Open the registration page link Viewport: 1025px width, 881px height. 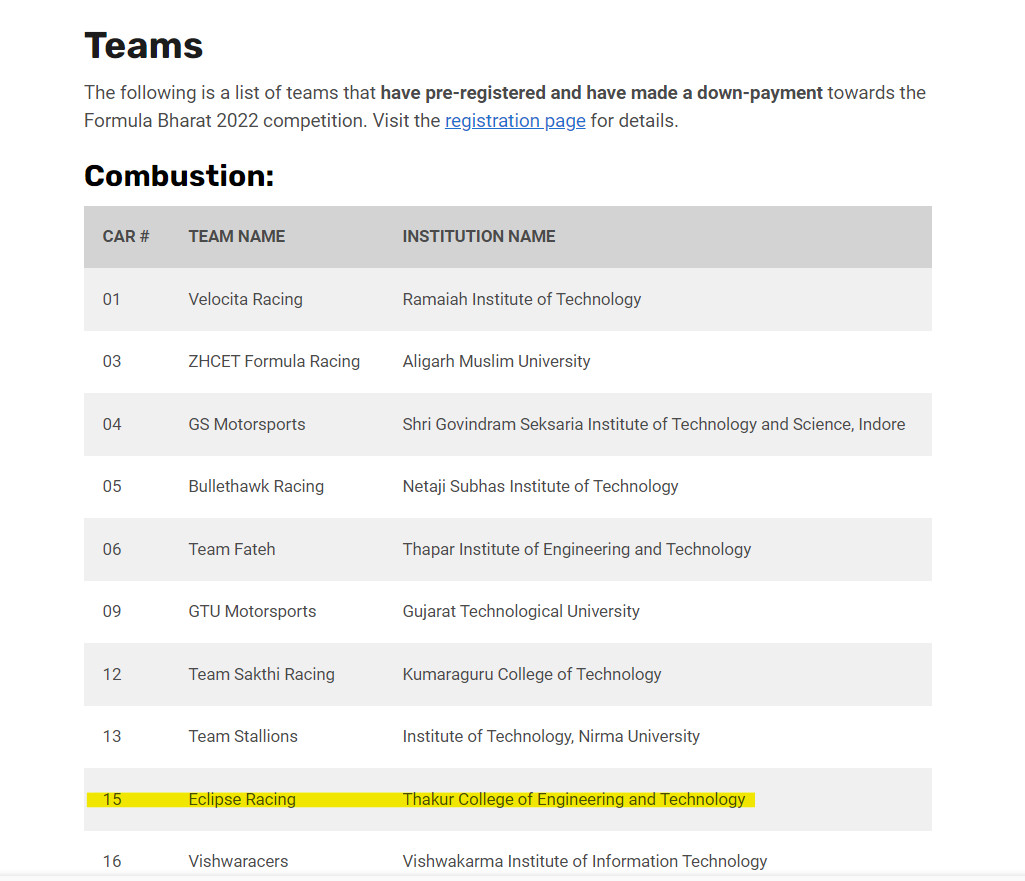pyautogui.click(x=515, y=121)
